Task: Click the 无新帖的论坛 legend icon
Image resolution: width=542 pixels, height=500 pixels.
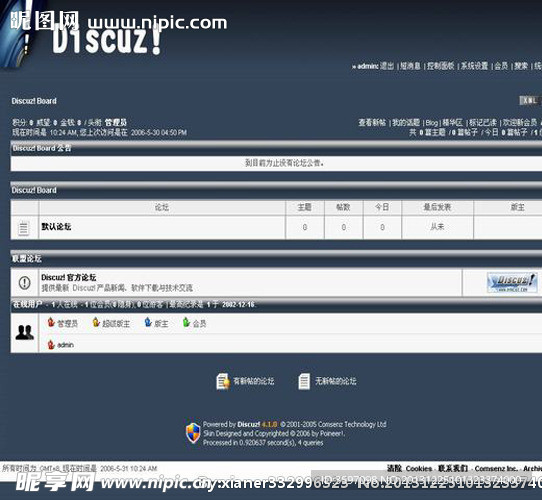Action: point(304,382)
